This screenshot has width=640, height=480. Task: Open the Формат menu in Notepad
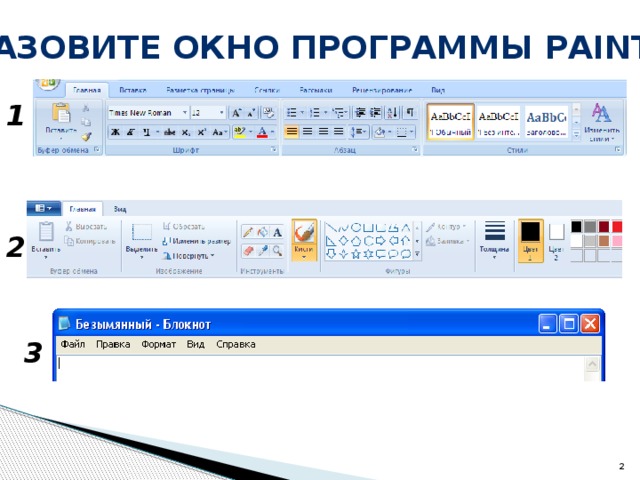(158, 344)
